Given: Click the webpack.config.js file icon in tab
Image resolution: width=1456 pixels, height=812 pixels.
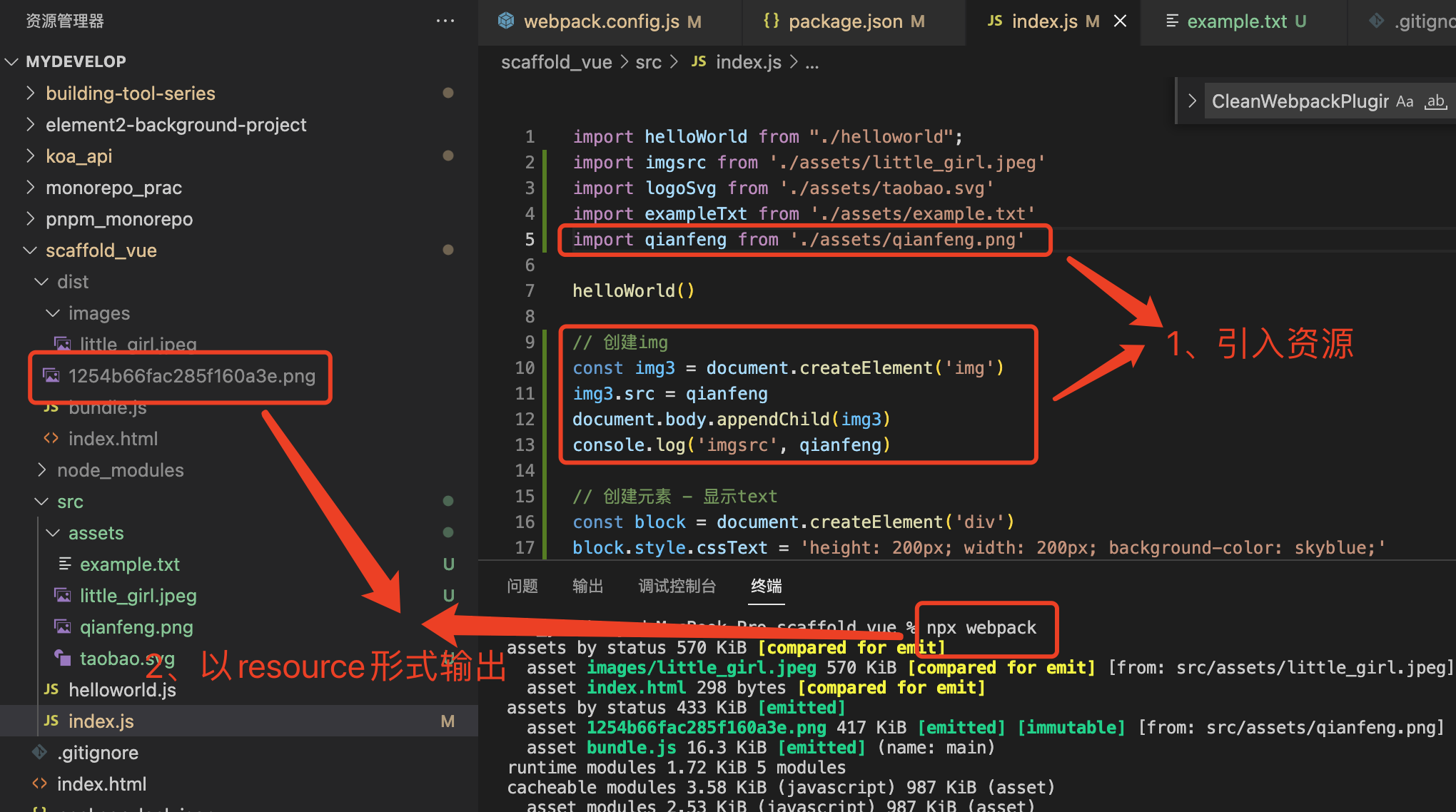Looking at the screenshot, I should (x=506, y=21).
